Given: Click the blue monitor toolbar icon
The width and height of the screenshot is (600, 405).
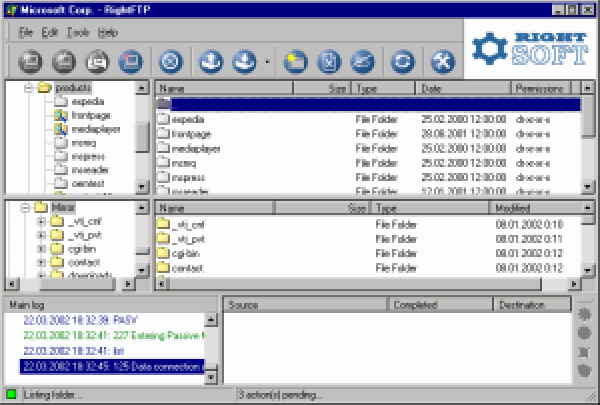Looking at the screenshot, I should [x=129, y=62].
